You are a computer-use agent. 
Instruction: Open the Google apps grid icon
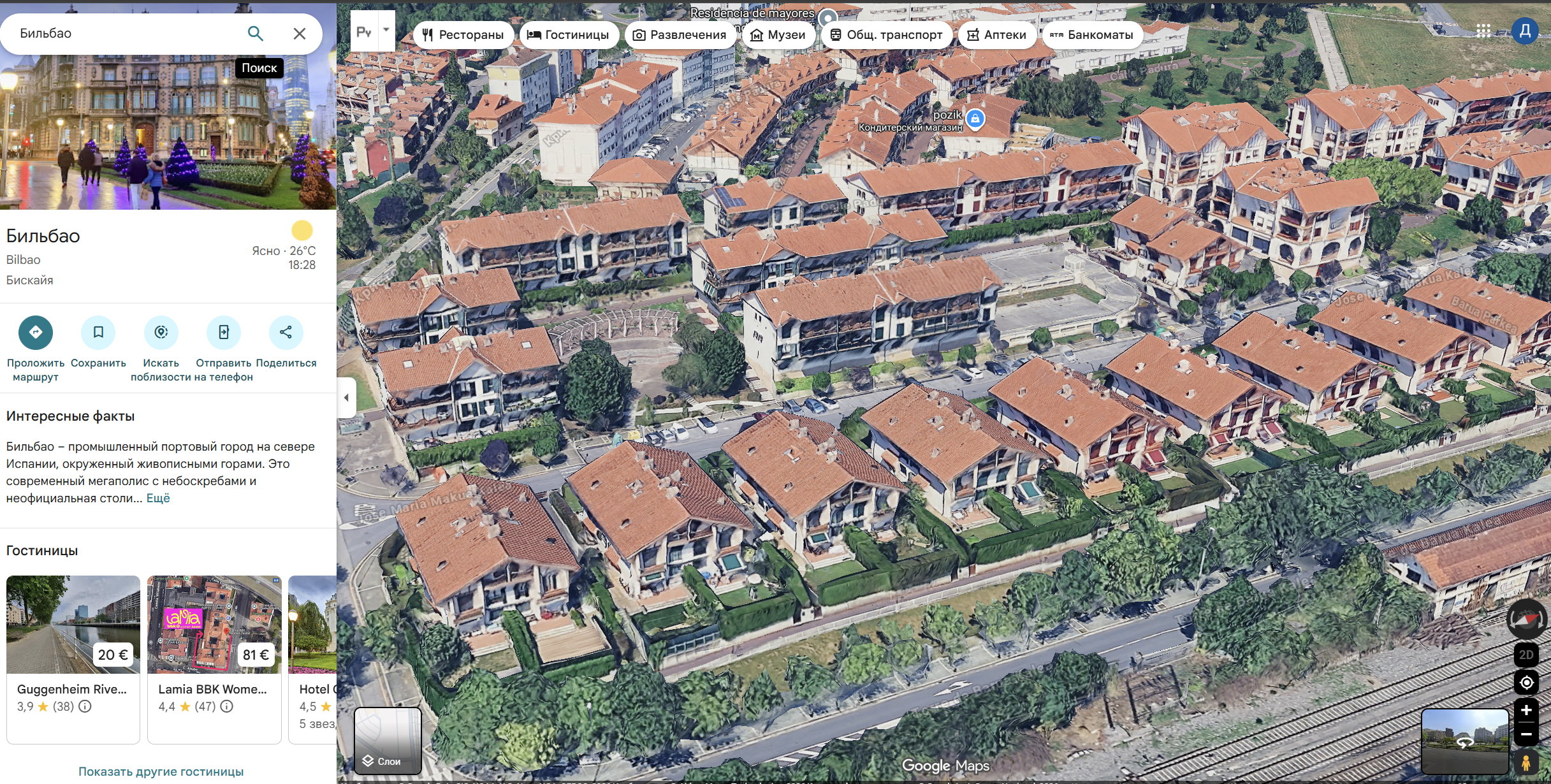pyautogui.click(x=1483, y=31)
